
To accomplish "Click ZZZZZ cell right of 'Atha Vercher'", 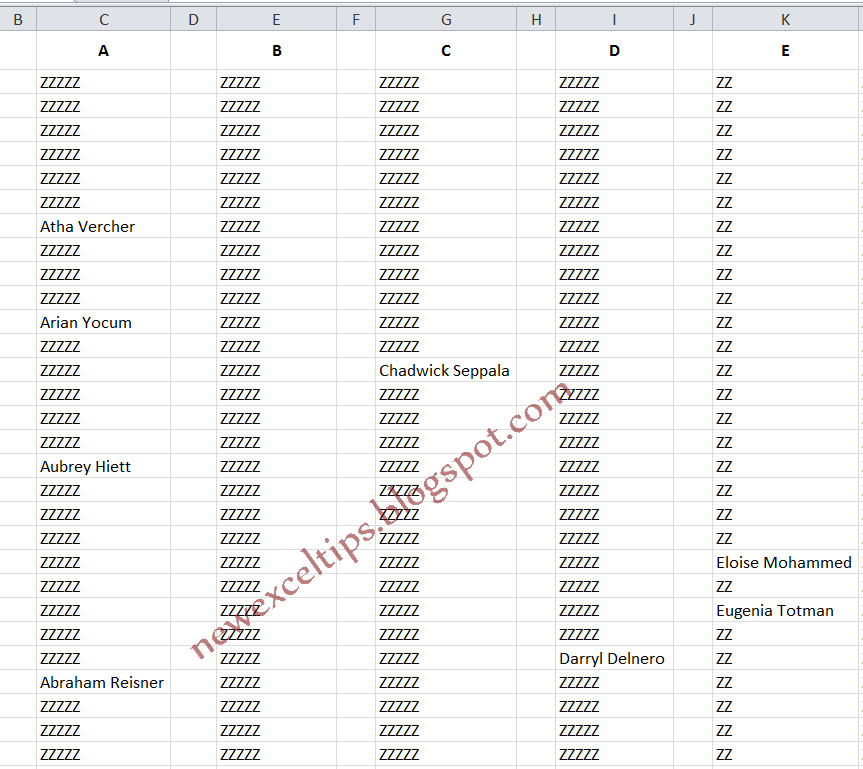I will coord(276,226).
